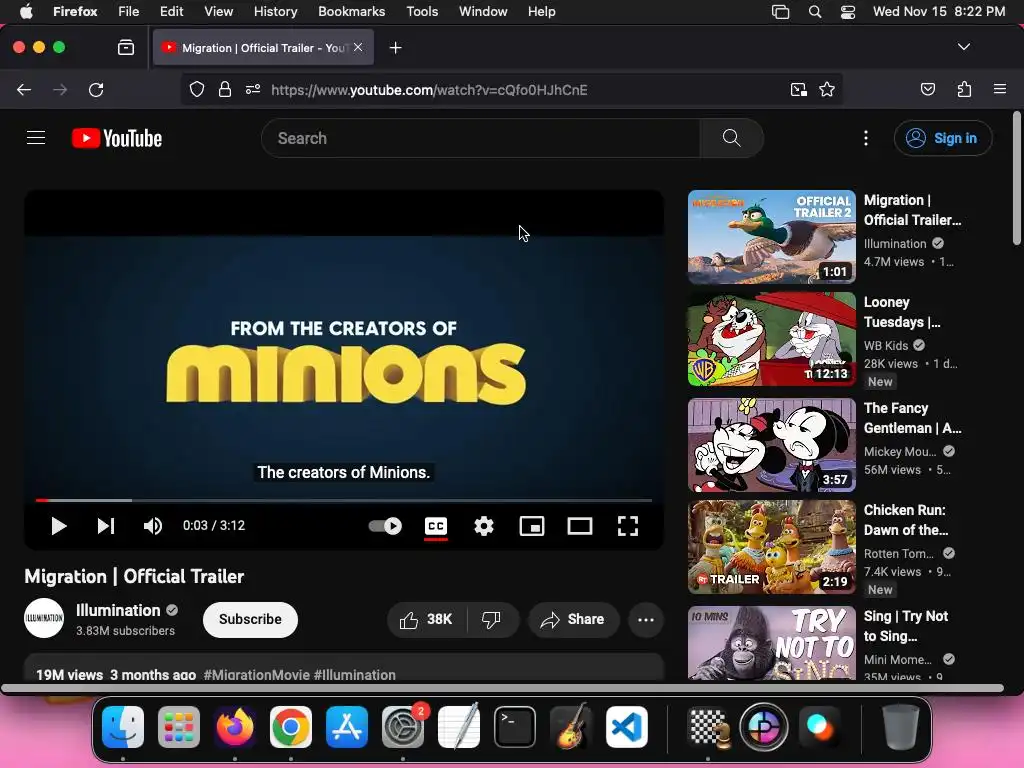
Task: Open Sing Try Not to Sing video
Action: pyautogui.click(x=771, y=643)
